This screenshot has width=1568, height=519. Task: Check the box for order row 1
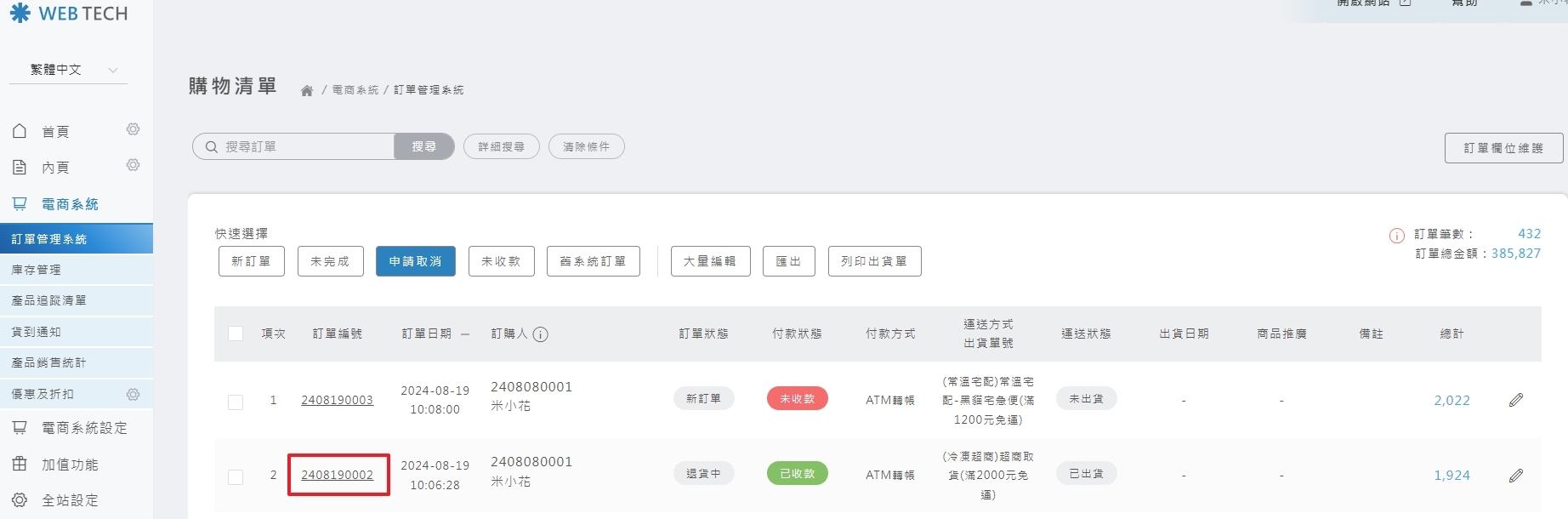click(236, 402)
